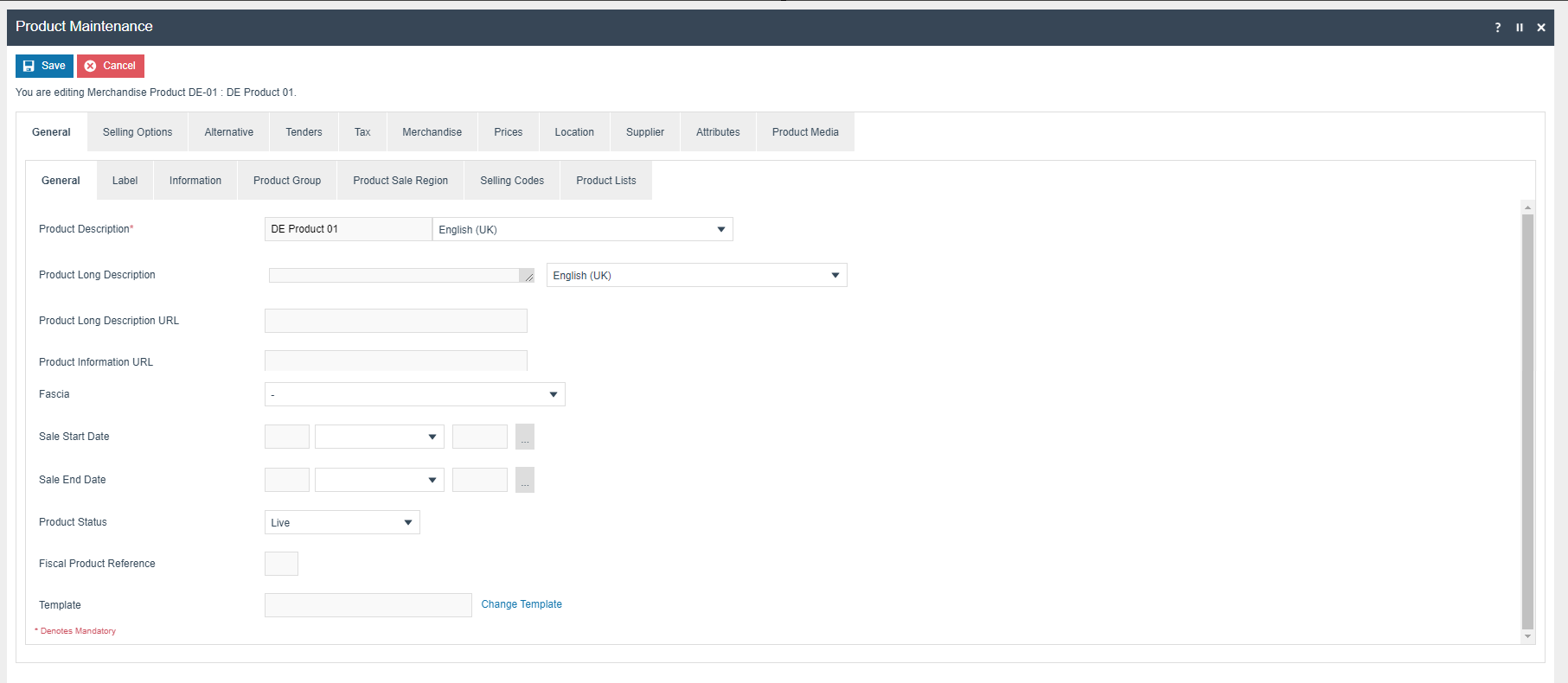Open the Fascia dropdown
Image resolution: width=1568 pixels, height=683 pixels.
[x=553, y=394]
